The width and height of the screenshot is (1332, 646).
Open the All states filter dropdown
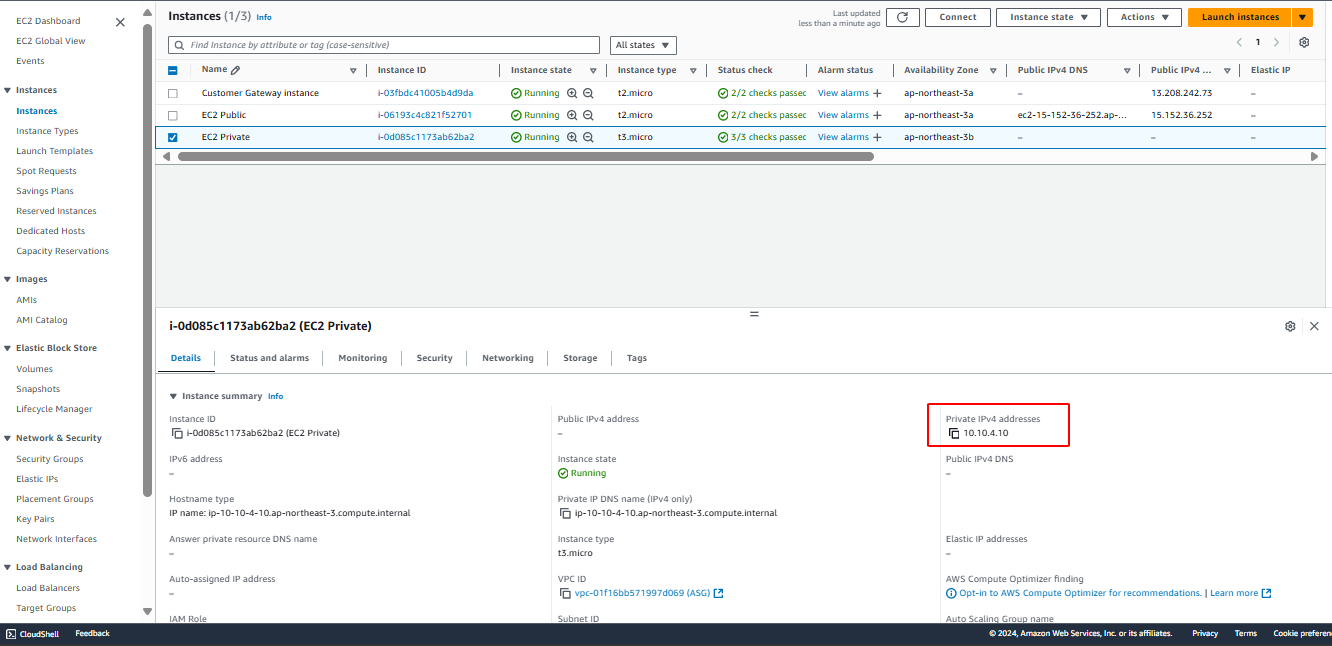[642, 45]
